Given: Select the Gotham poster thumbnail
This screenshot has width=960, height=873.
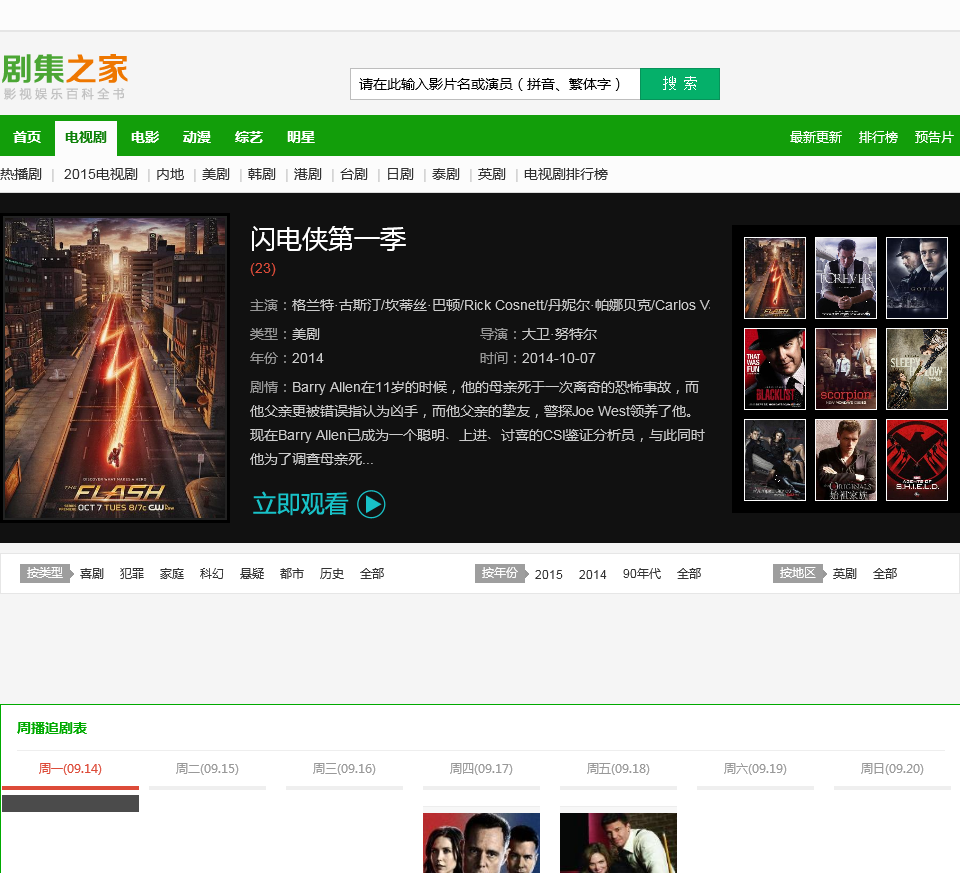Looking at the screenshot, I should point(917,278).
